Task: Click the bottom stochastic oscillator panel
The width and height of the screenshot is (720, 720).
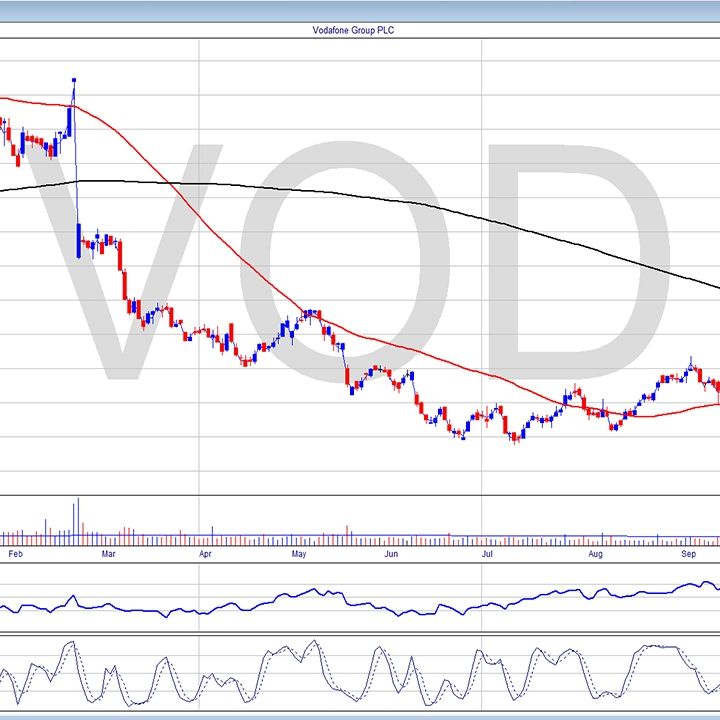Action: click(x=360, y=672)
